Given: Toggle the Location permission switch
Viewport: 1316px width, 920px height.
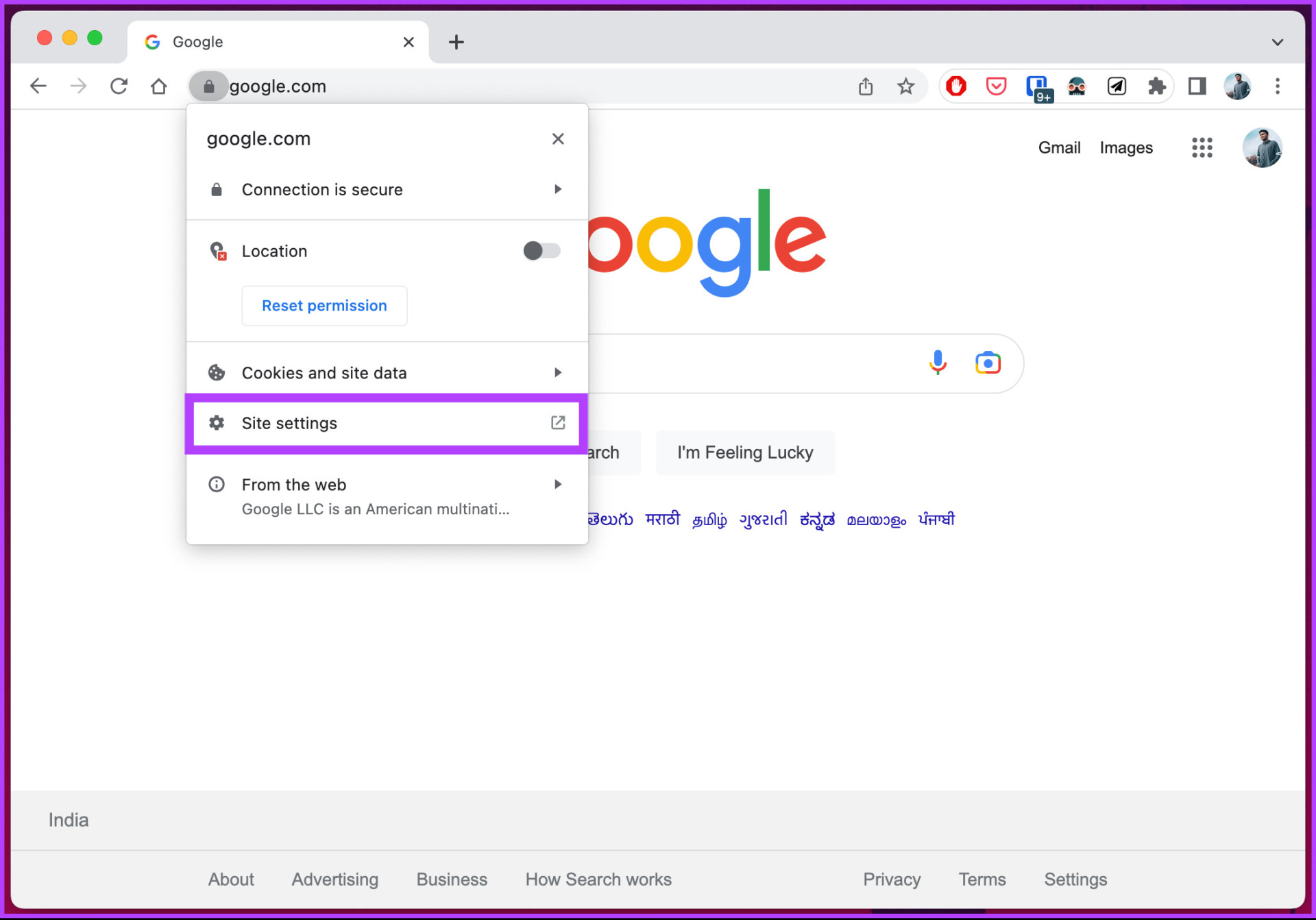Looking at the screenshot, I should [541, 251].
